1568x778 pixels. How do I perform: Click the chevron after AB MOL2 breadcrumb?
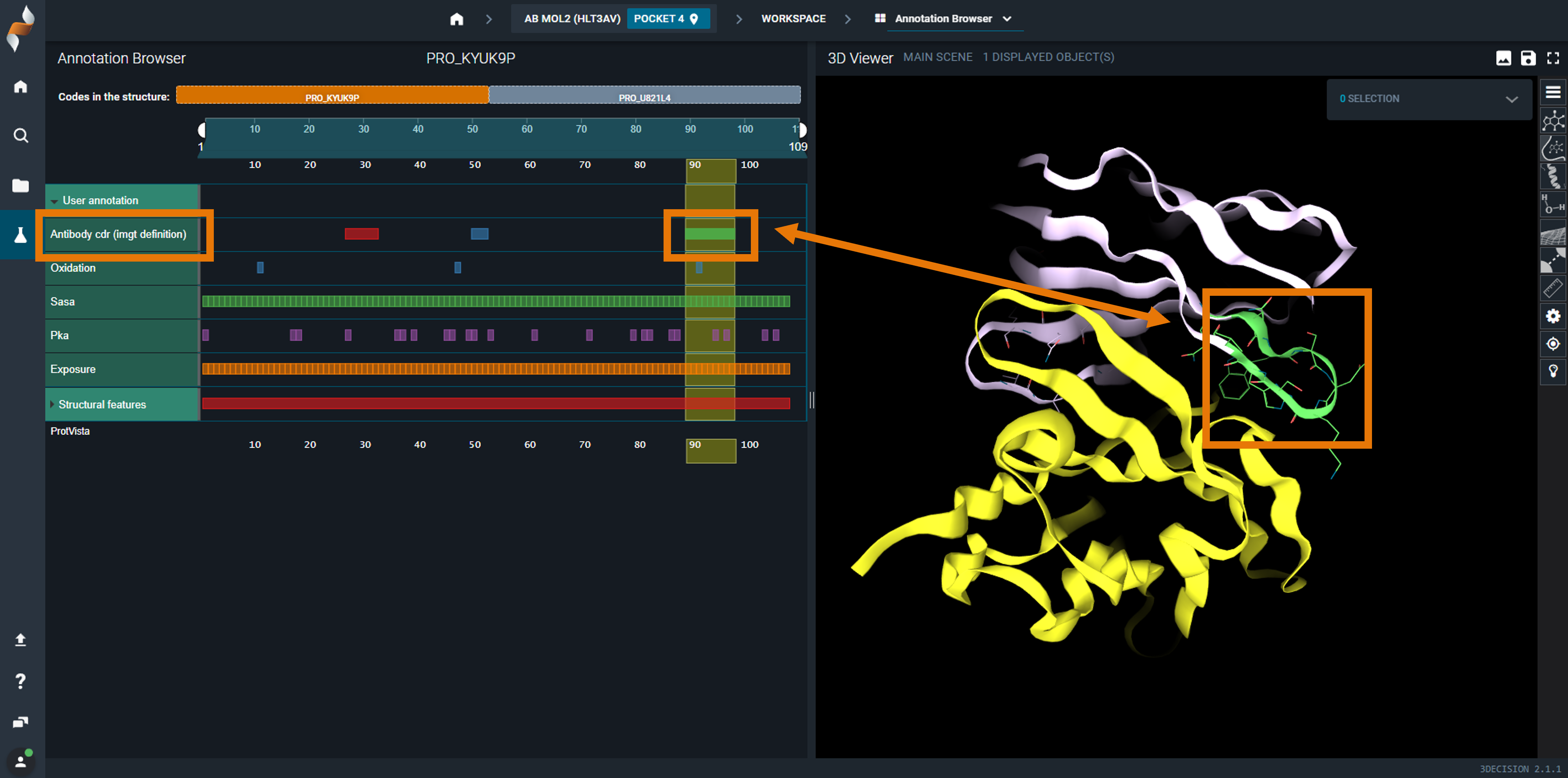point(738,20)
